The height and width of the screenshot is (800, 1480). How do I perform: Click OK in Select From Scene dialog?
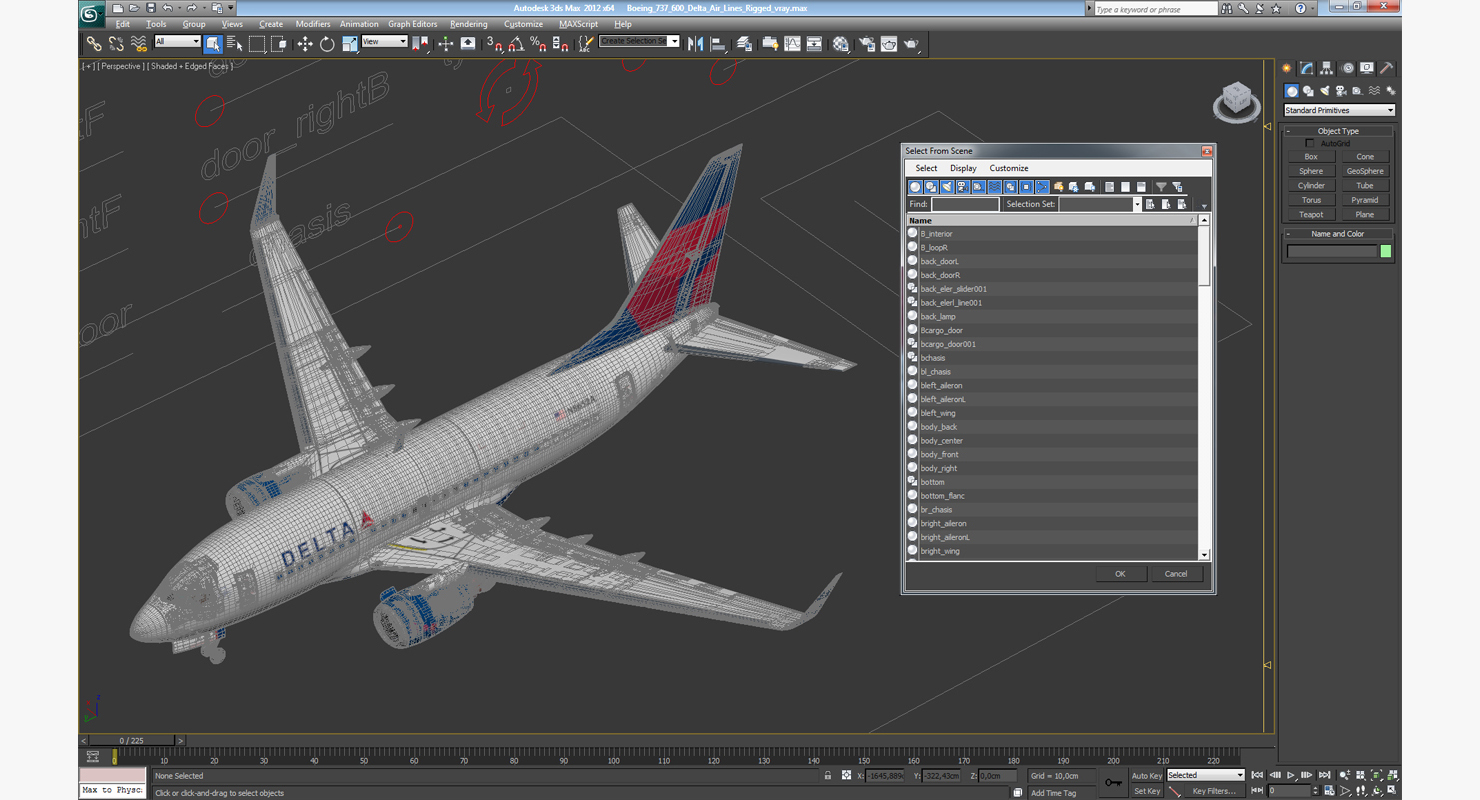[1120, 574]
